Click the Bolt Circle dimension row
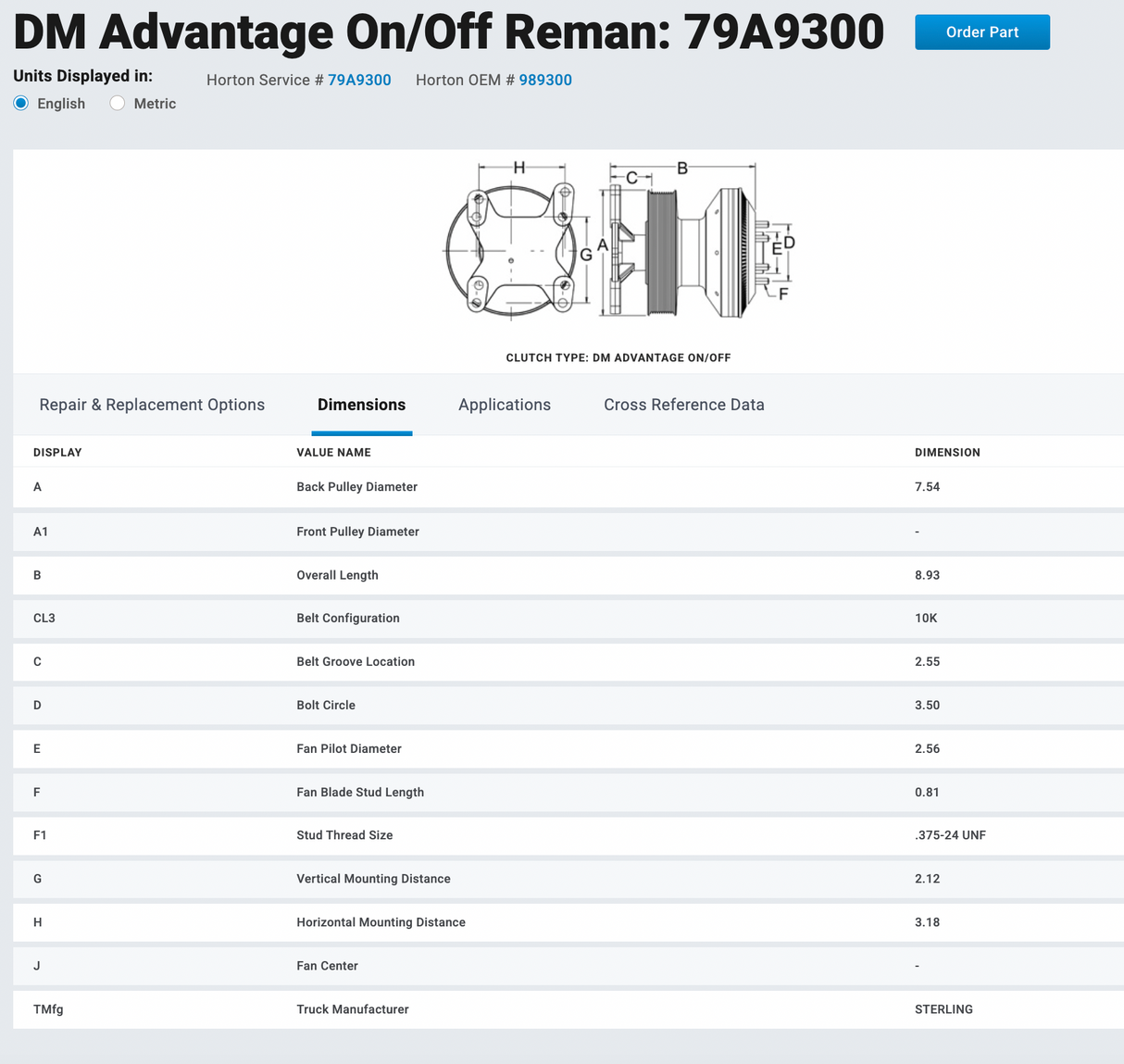Image resolution: width=1124 pixels, height=1064 pixels. click(326, 706)
